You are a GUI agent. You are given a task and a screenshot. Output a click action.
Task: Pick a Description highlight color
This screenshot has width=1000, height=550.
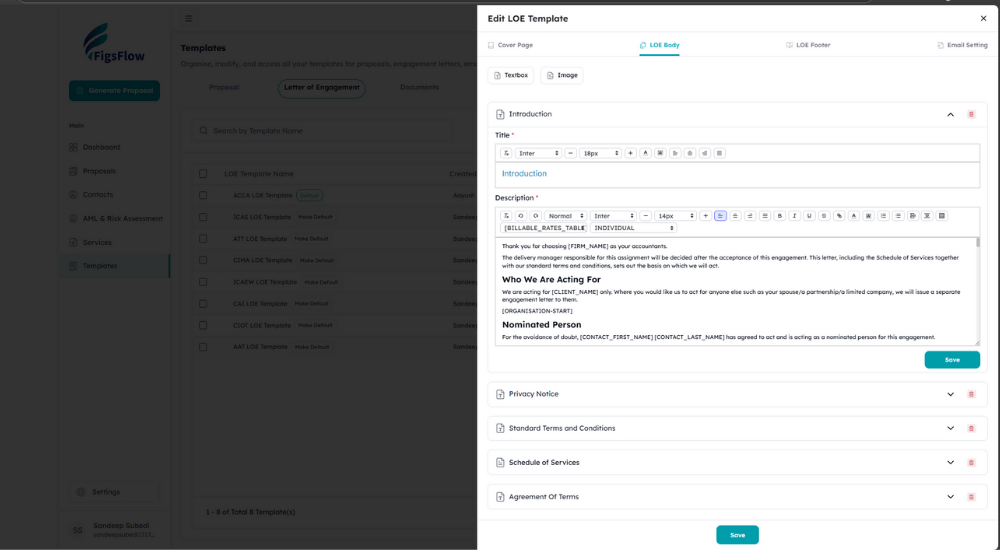coord(869,216)
